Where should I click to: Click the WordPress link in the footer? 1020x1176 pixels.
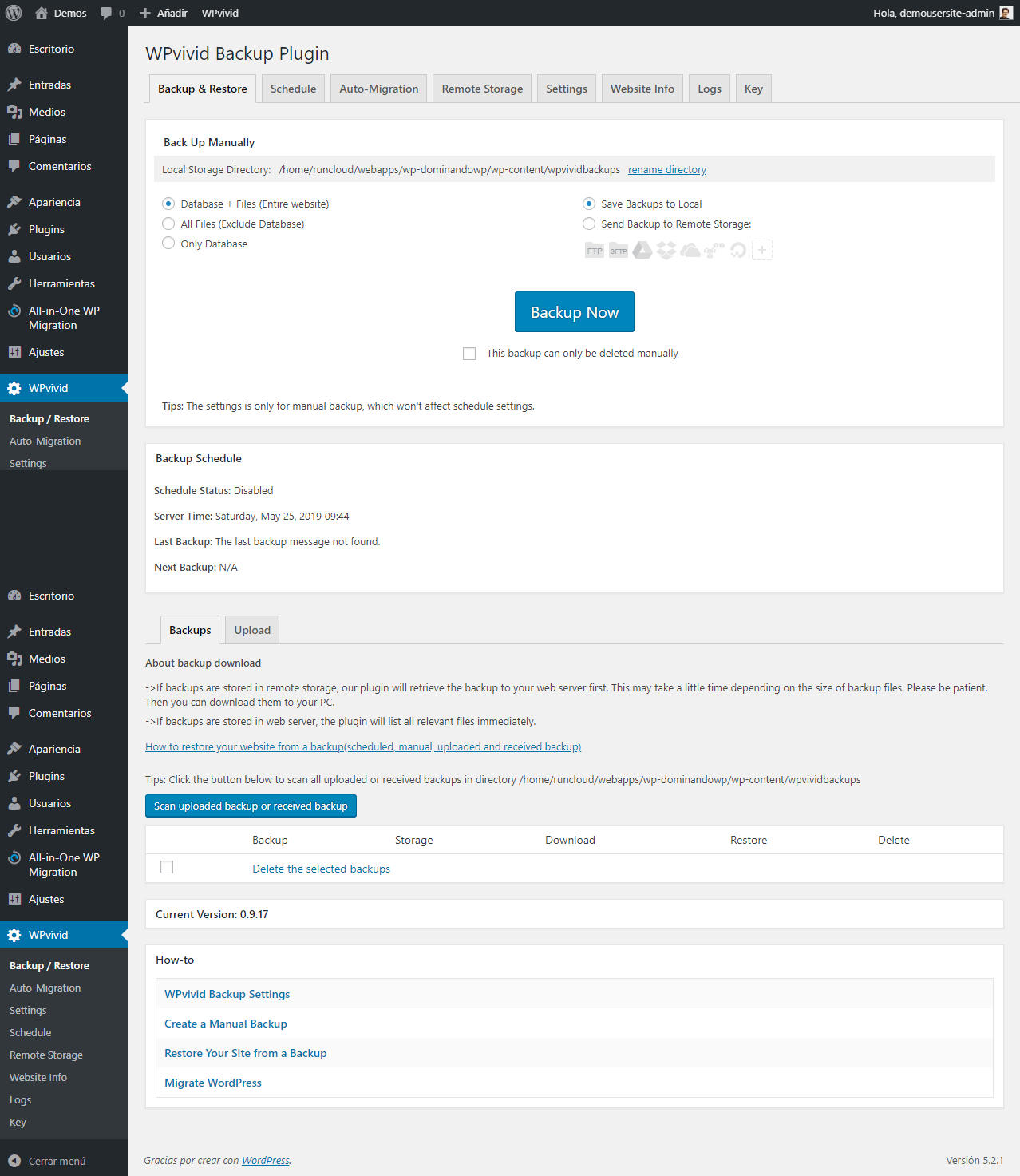(266, 1161)
